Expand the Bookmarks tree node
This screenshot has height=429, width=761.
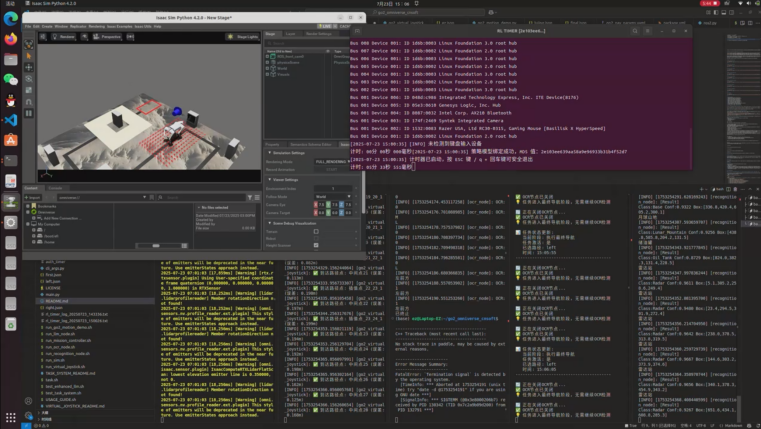click(28, 206)
